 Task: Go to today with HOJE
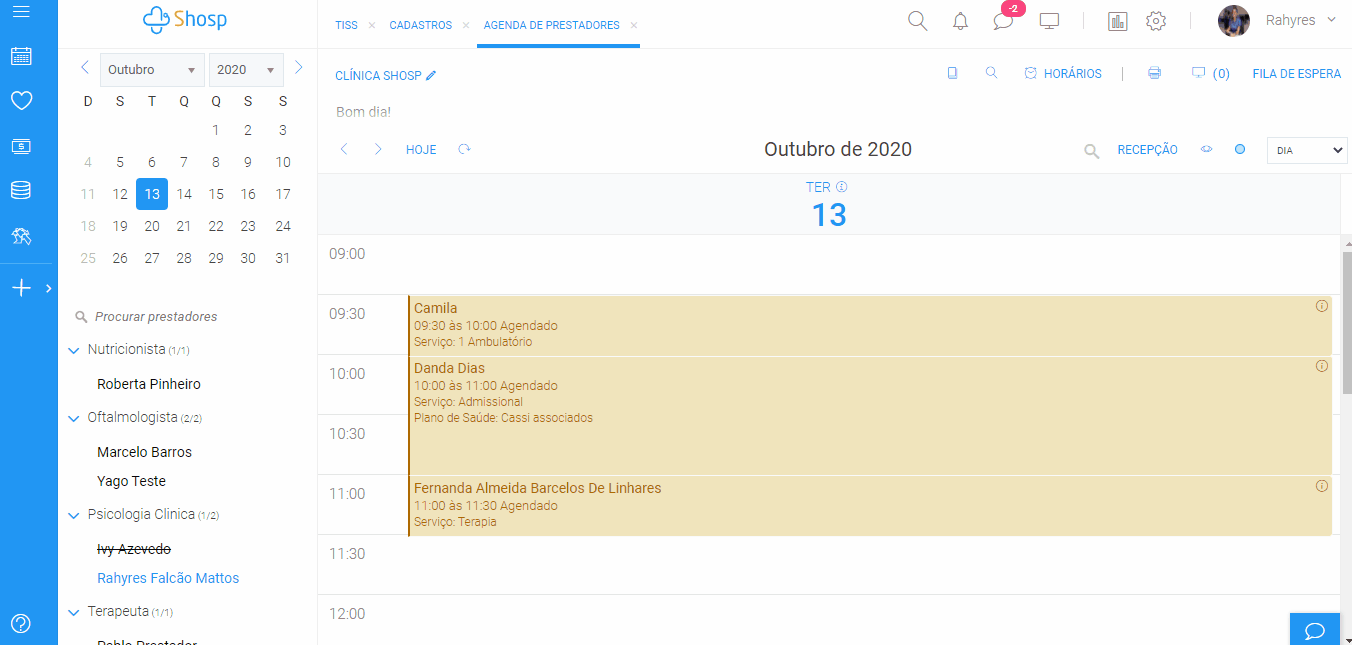click(421, 150)
